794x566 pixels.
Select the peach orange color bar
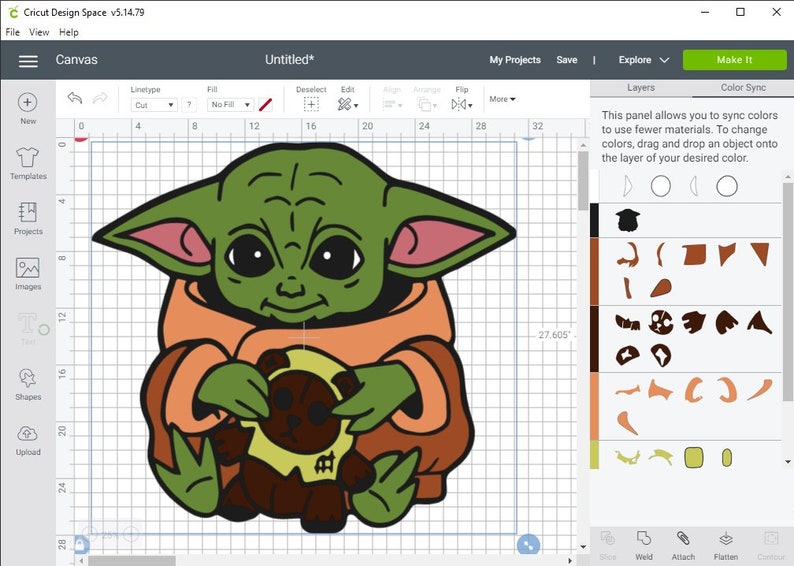click(594, 407)
